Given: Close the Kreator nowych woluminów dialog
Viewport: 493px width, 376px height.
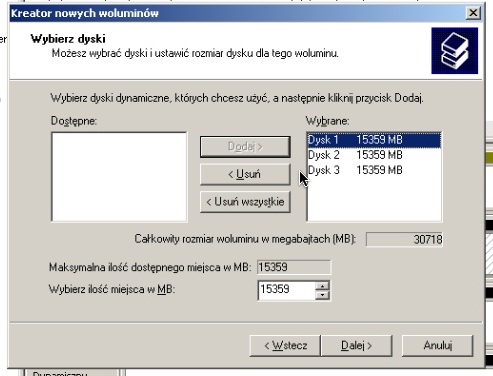Looking at the screenshot, I should (x=473, y=13).
